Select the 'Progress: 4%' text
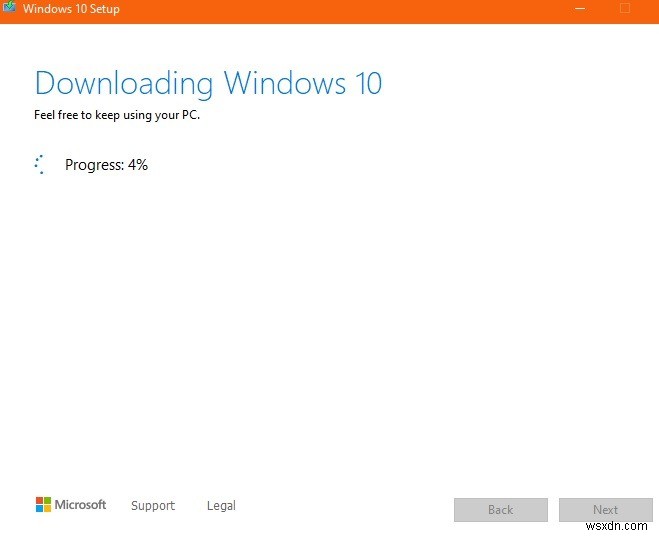The width and height of the screenshot is (659, 536). click(106, 165)
